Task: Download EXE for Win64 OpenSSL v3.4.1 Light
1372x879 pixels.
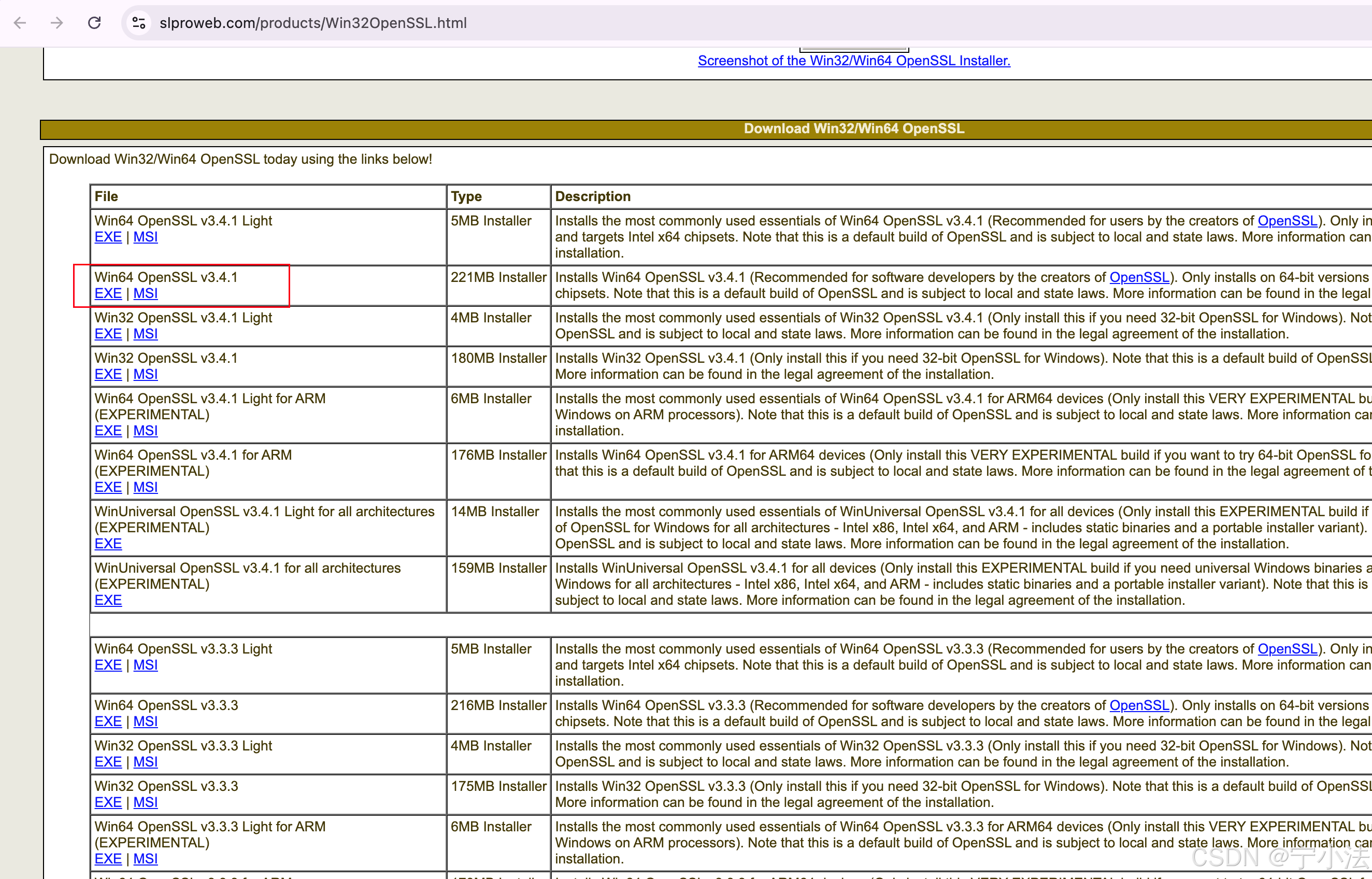Action: tap(108, 237)
